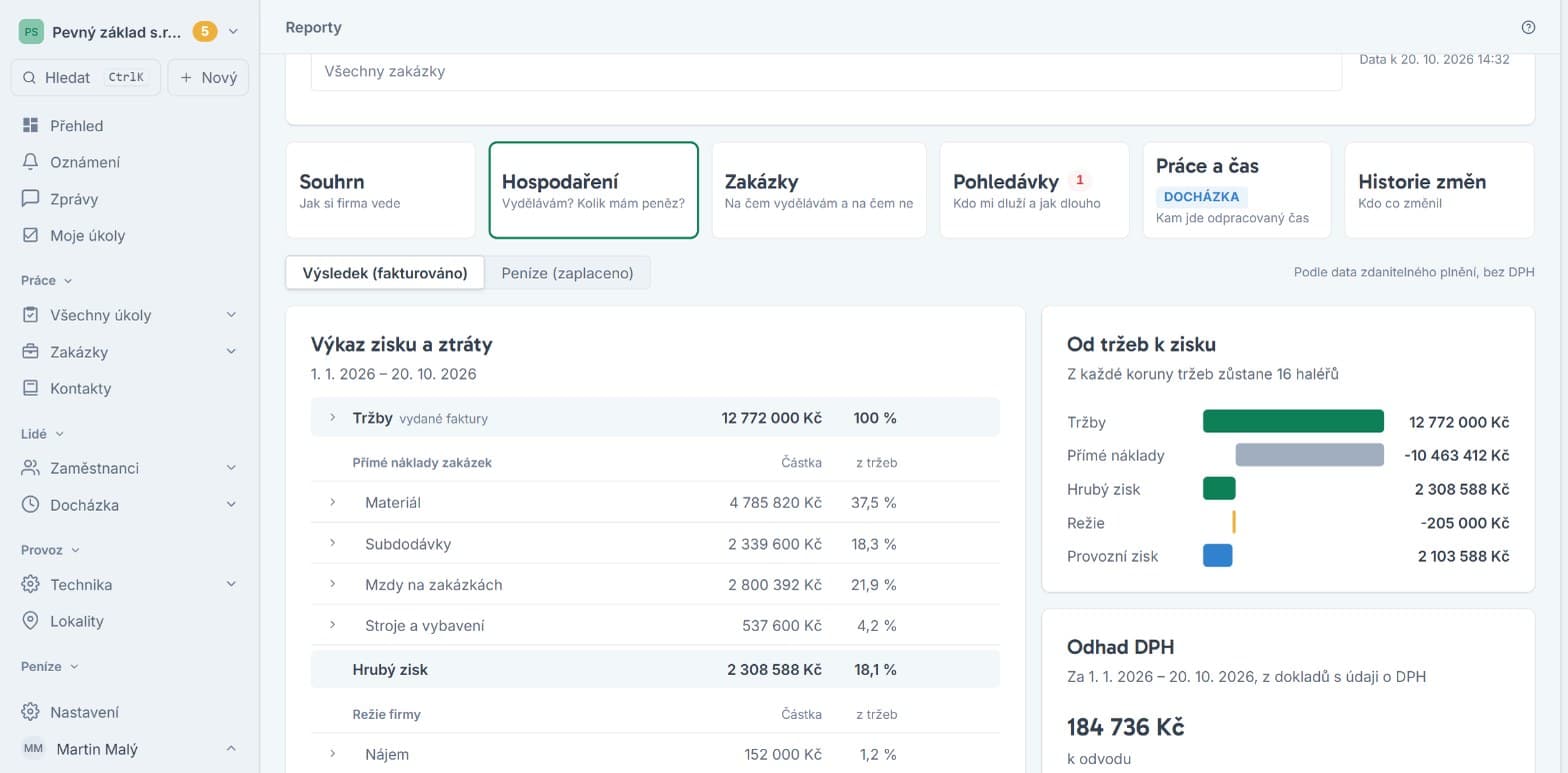The width and height of the screenshot is (1568, 773).
Task: Click the Hrubý zisk 2 308 588 Kč value
Action: tap(774, 669)
